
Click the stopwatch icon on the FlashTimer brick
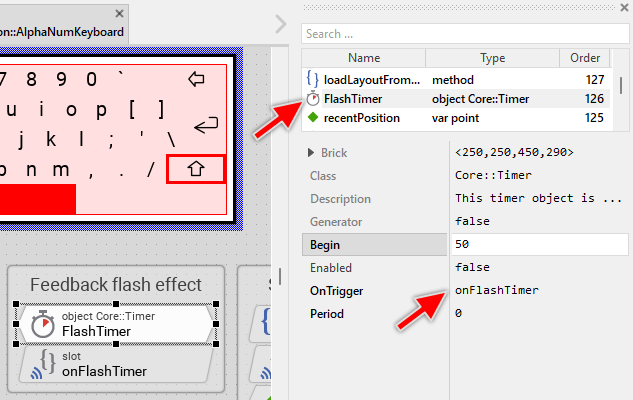click(41, 324)
